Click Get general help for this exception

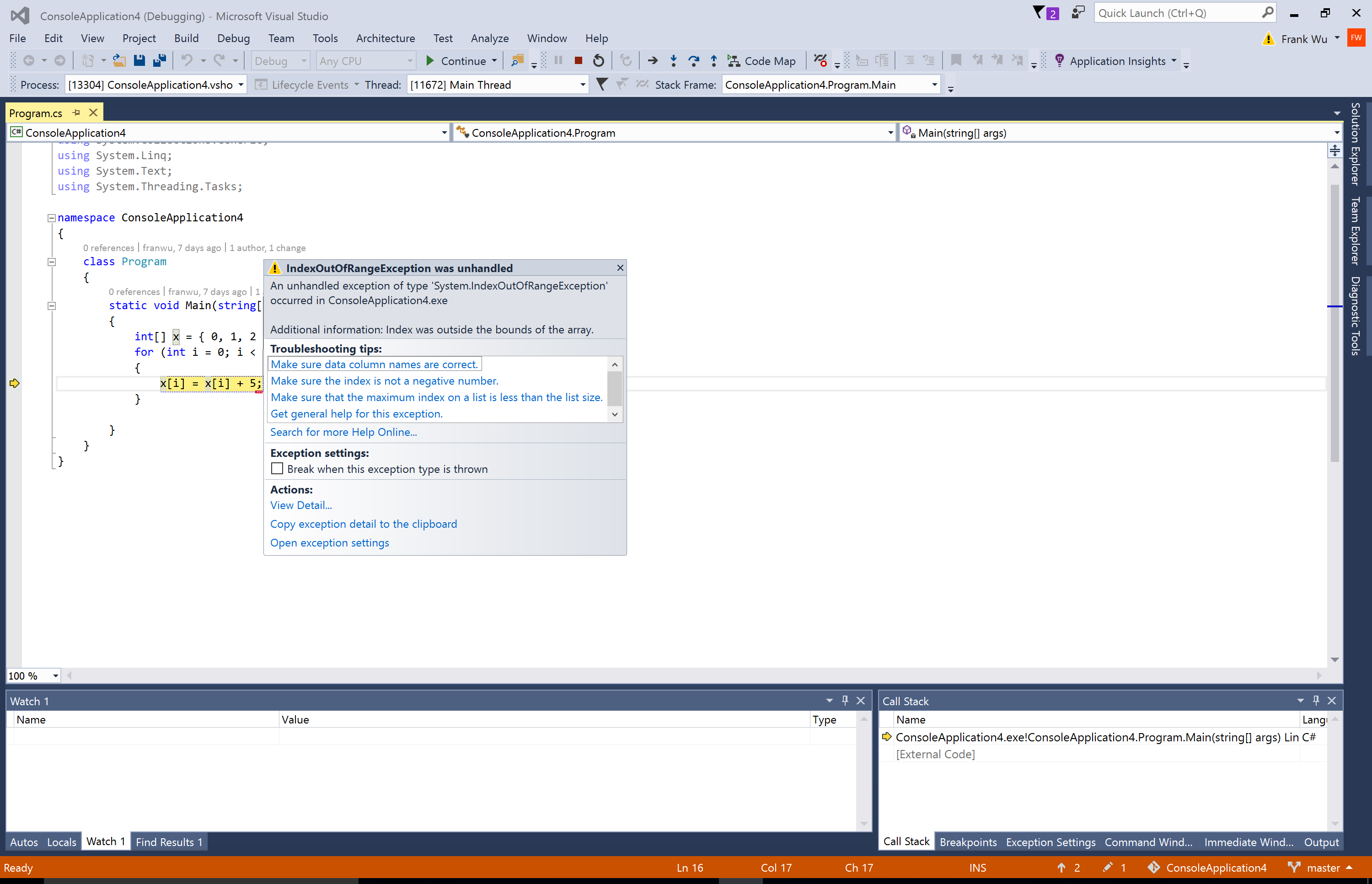(356, 414)
